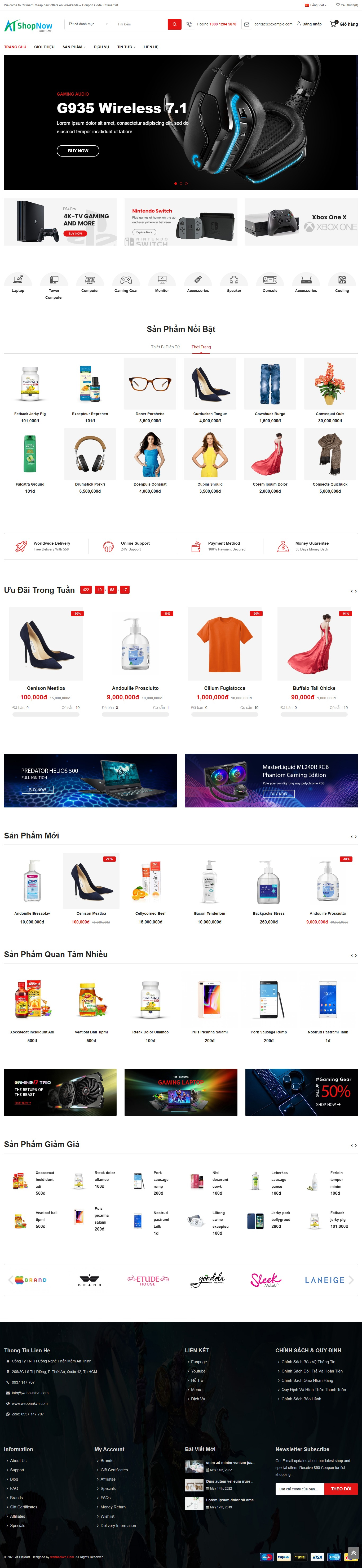Select the first hero slider dot
This screenshot has width=362, height=1568.
pos(175,183)
